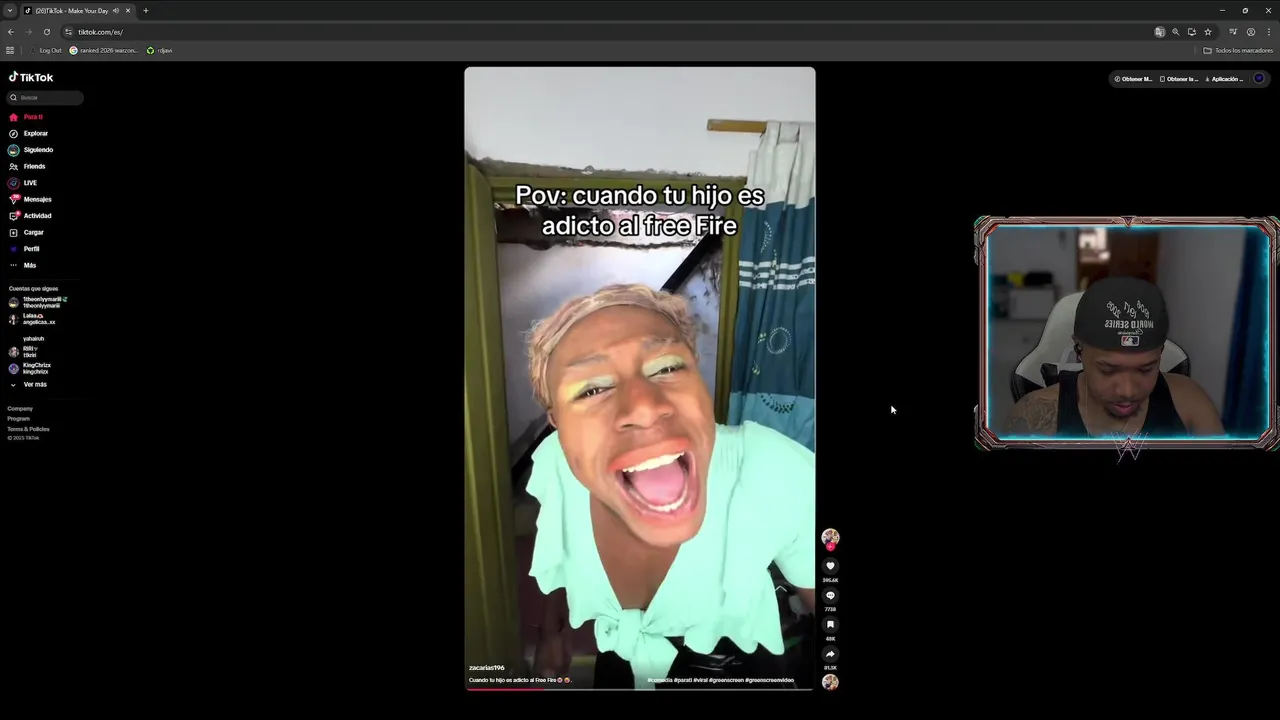Go back in the browser
The width and height of the screenshot is (1280, 720).
pos(11,32)
